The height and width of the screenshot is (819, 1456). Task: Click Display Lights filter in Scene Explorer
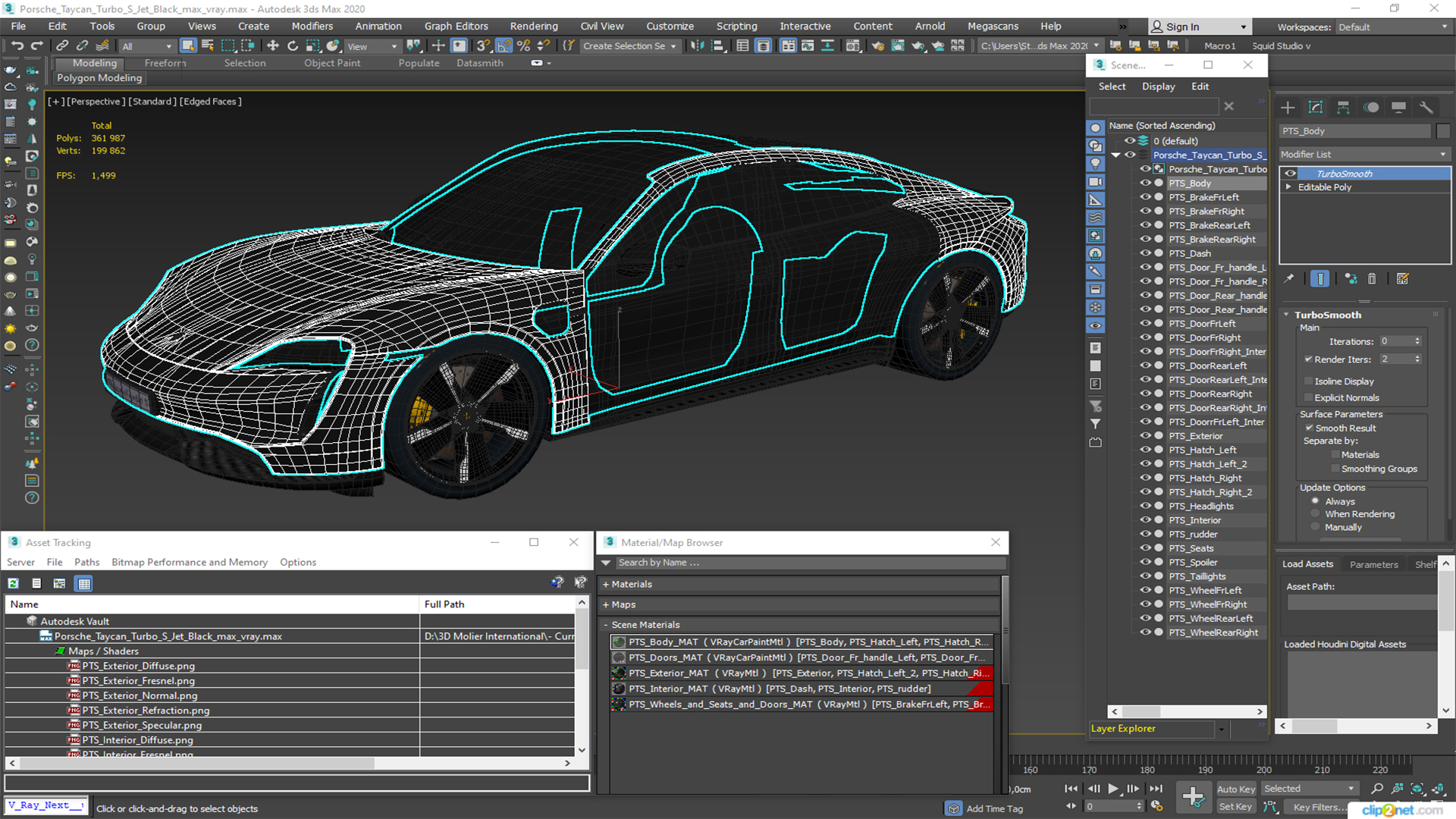pos(1096,164)
